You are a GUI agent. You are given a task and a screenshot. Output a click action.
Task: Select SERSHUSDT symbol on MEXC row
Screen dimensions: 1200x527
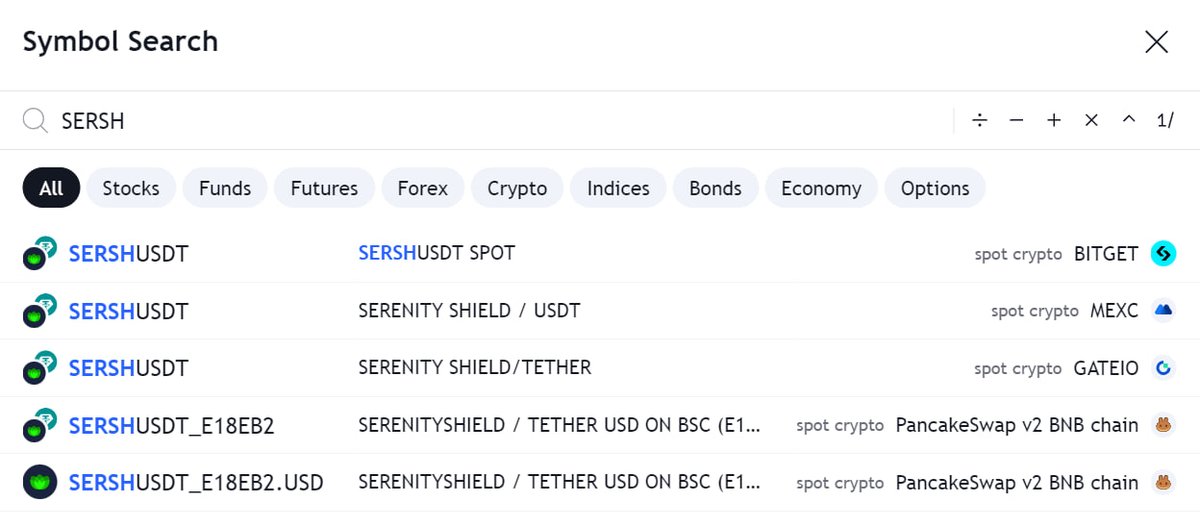coord(128,311)
